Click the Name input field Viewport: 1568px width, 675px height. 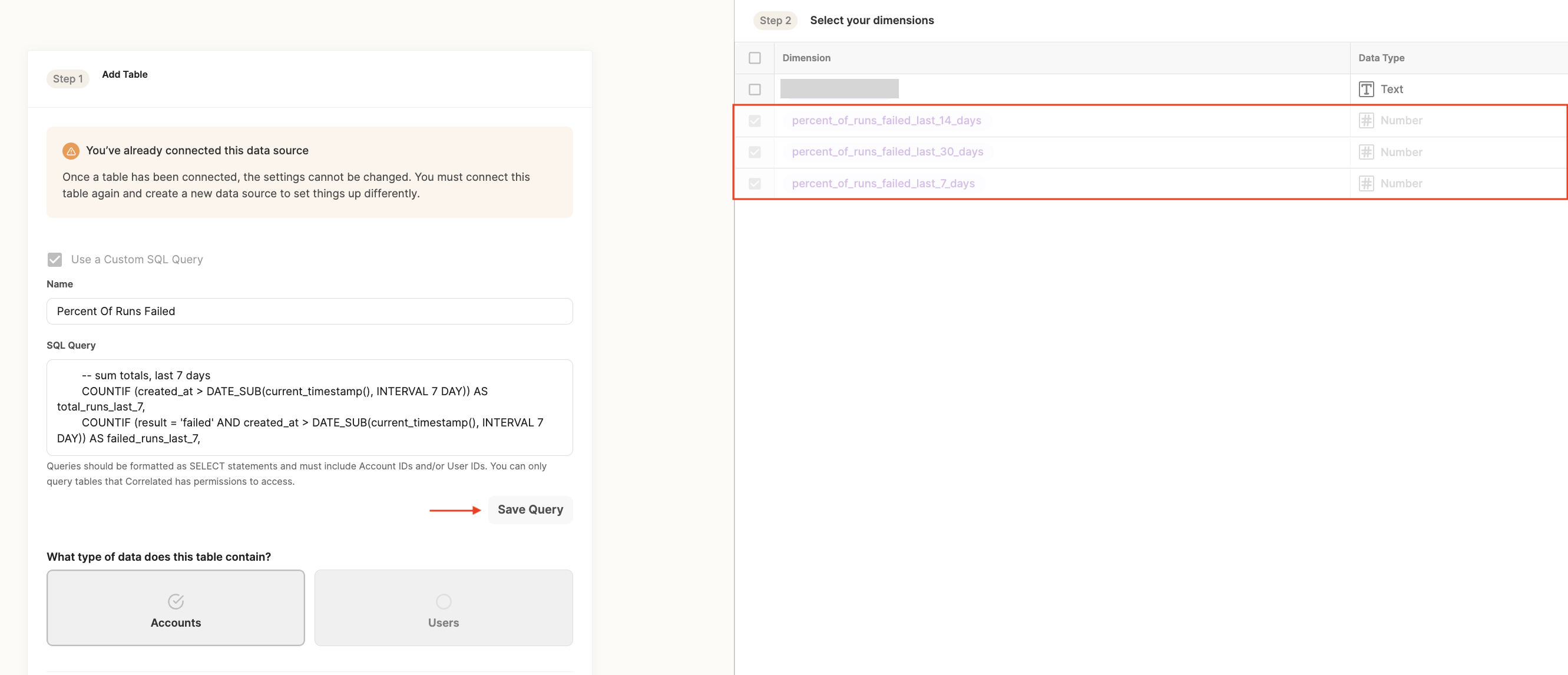click(309, 312)
